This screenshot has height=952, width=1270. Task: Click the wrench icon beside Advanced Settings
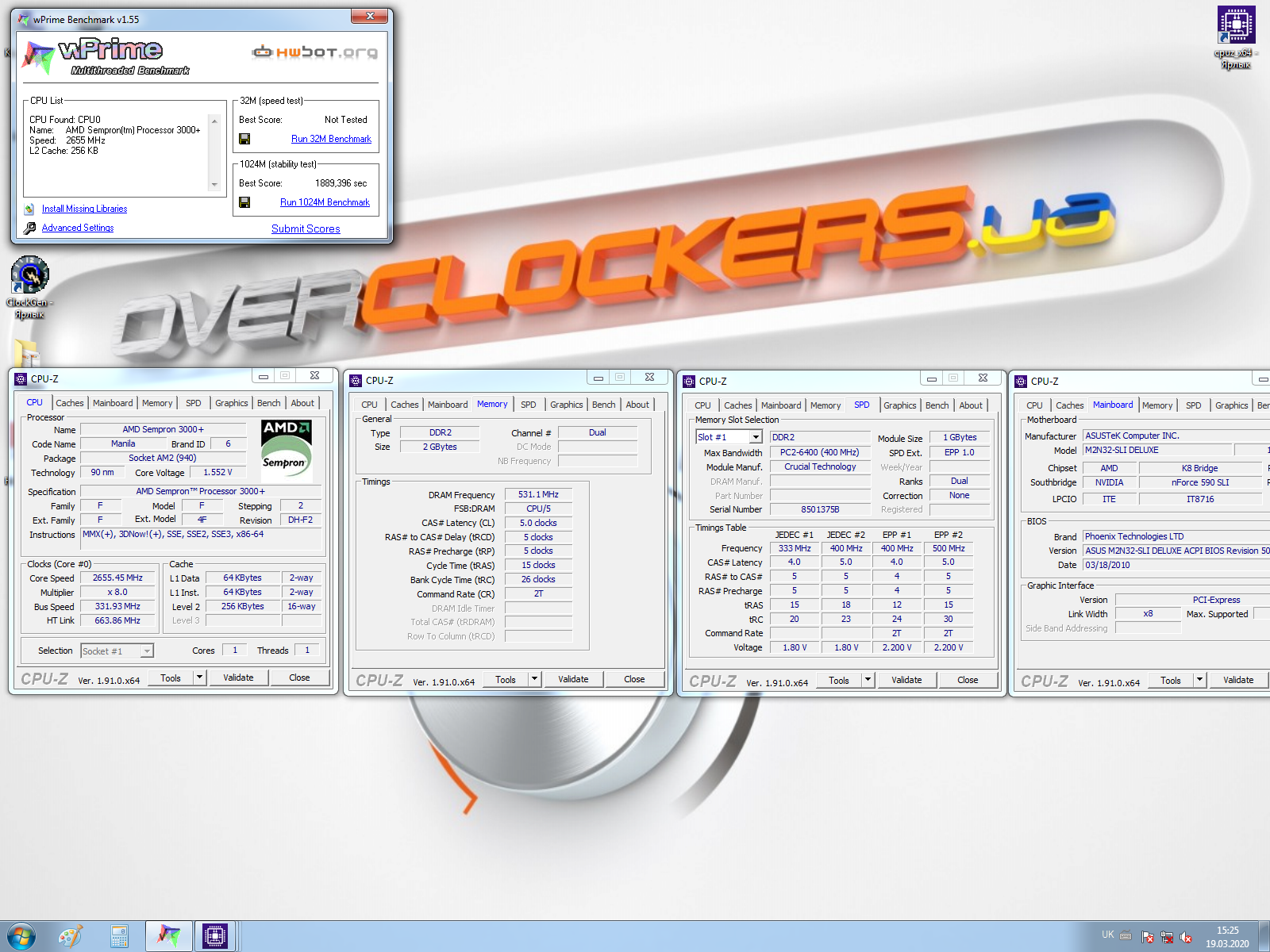[29, 228]
